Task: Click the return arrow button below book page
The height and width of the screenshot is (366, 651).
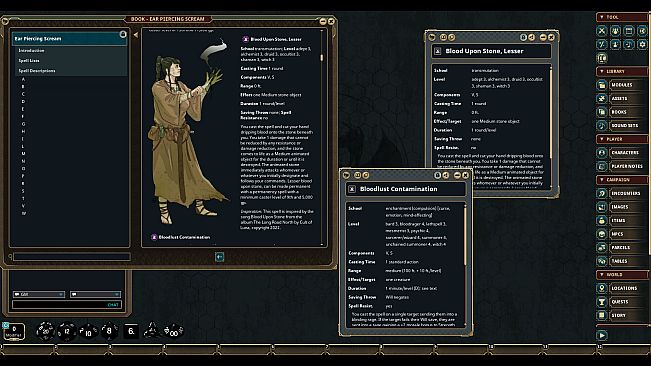Action: point(220,257)
